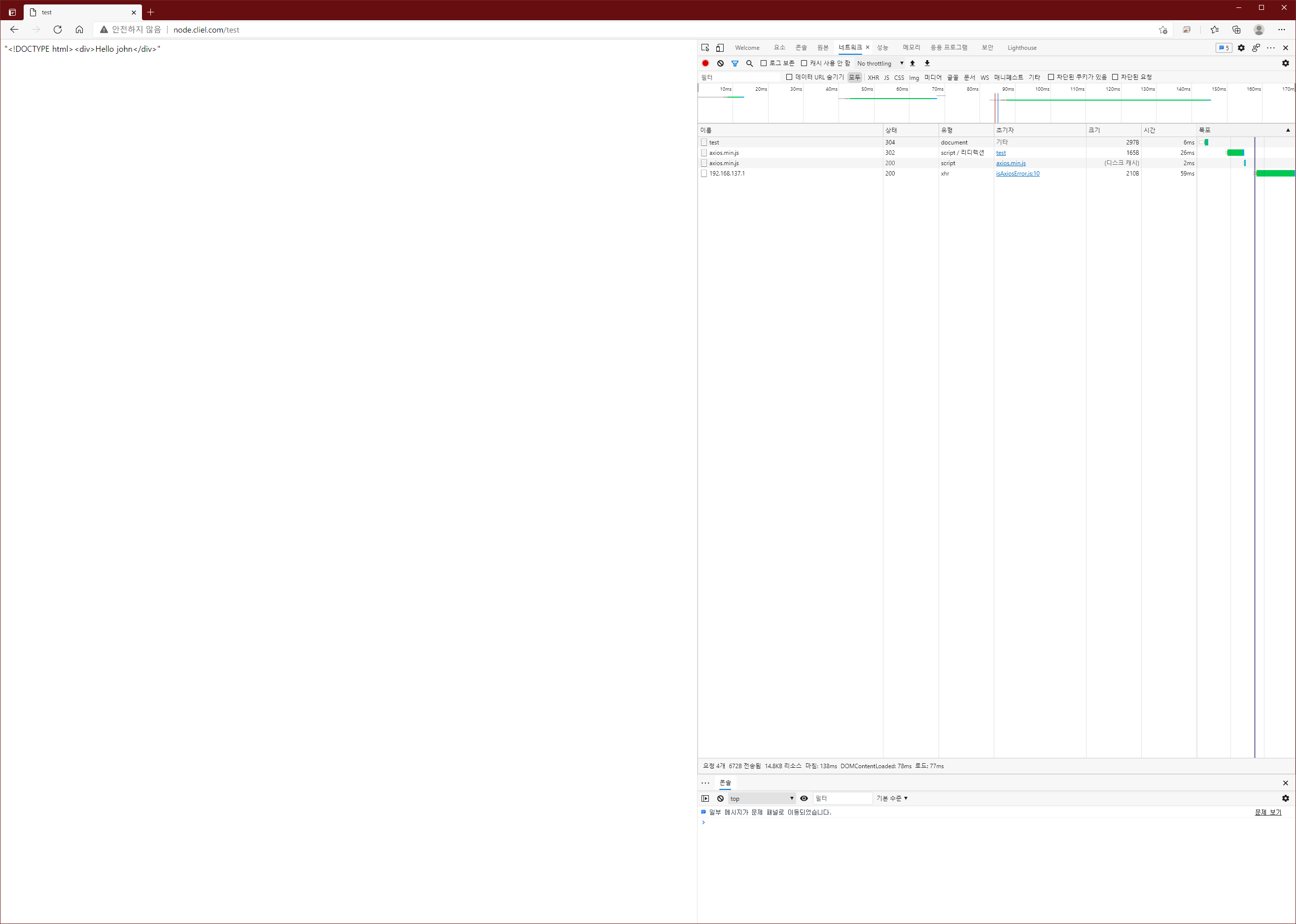Open the No throttling dropdown
1296x924 pixels.
point(880,63)
